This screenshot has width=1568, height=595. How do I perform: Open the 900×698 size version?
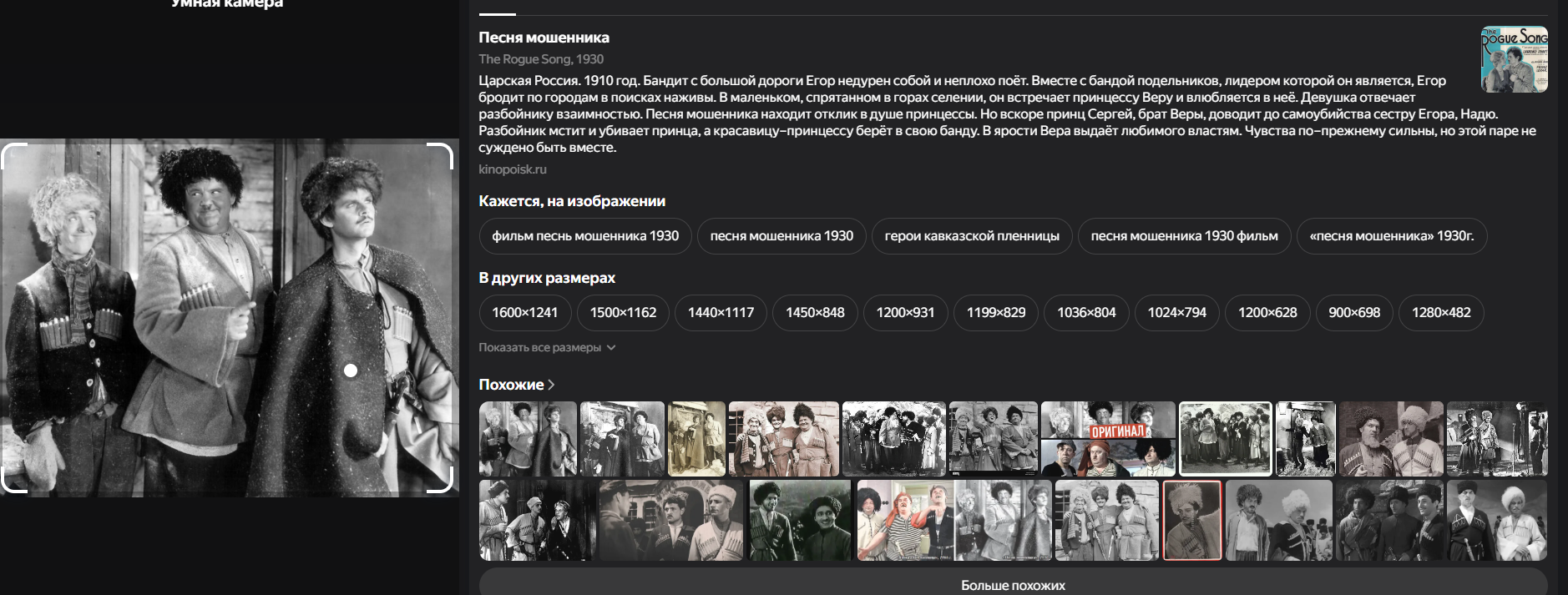tap(1354, 313)
